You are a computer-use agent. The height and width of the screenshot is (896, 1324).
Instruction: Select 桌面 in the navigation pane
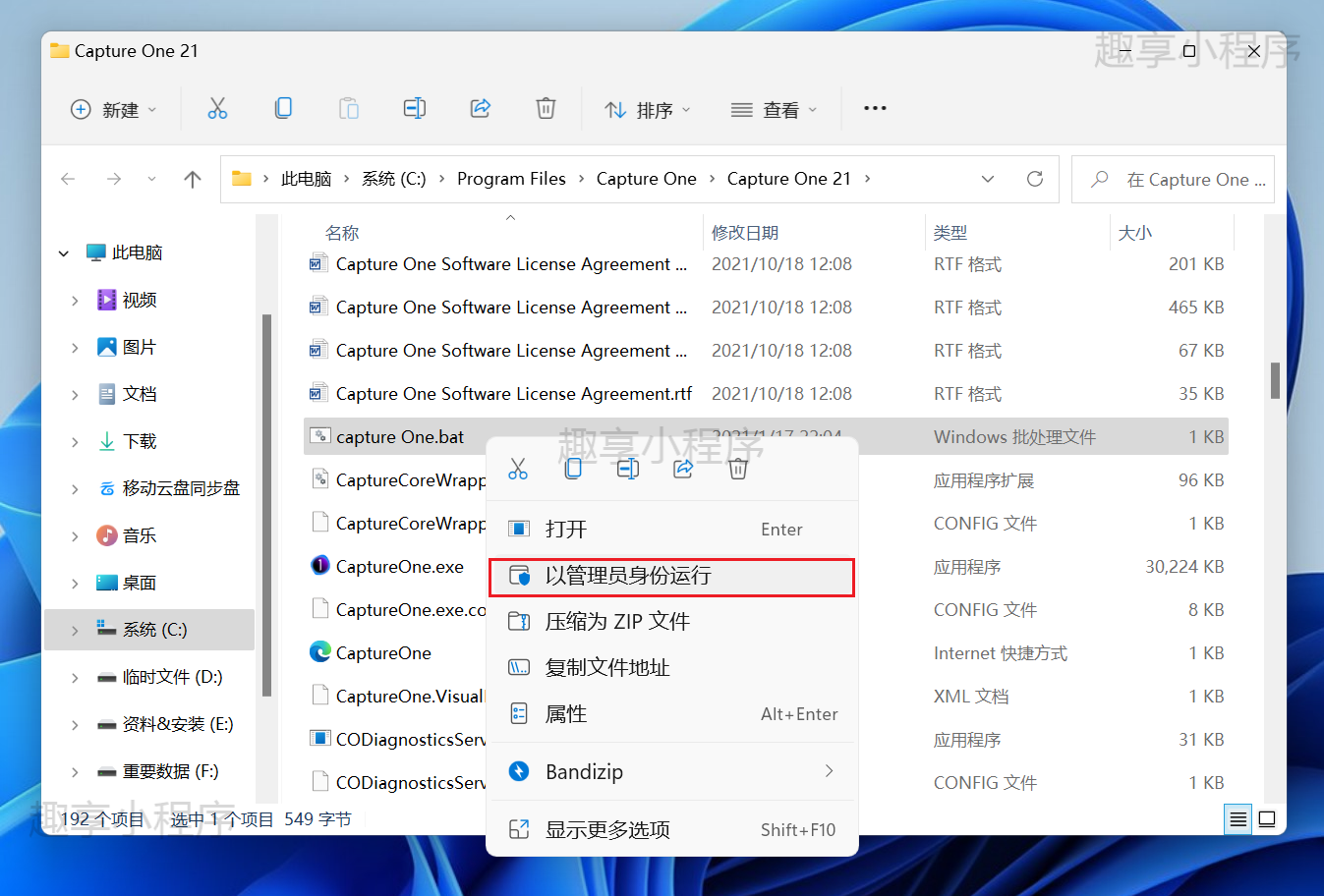pyautogui.click(x=140, y=583)
